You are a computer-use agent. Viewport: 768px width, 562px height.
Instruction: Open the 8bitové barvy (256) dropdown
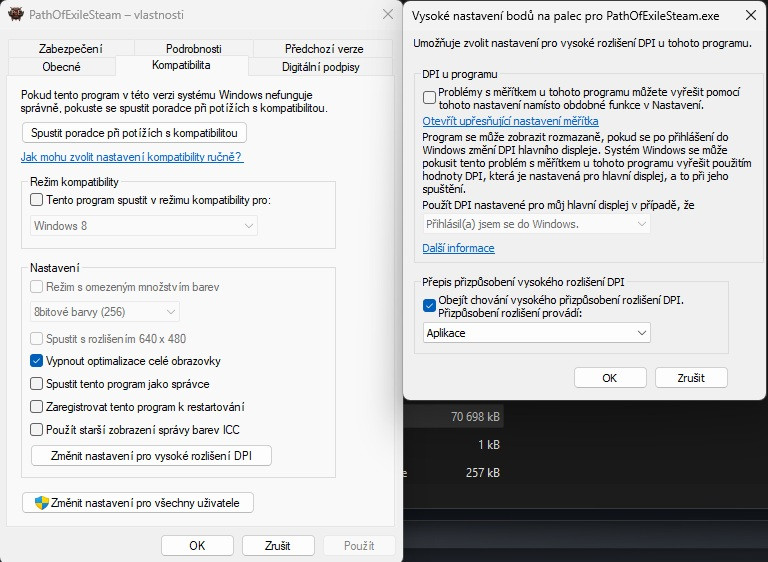pyautogui.click(x=104, y=312)
